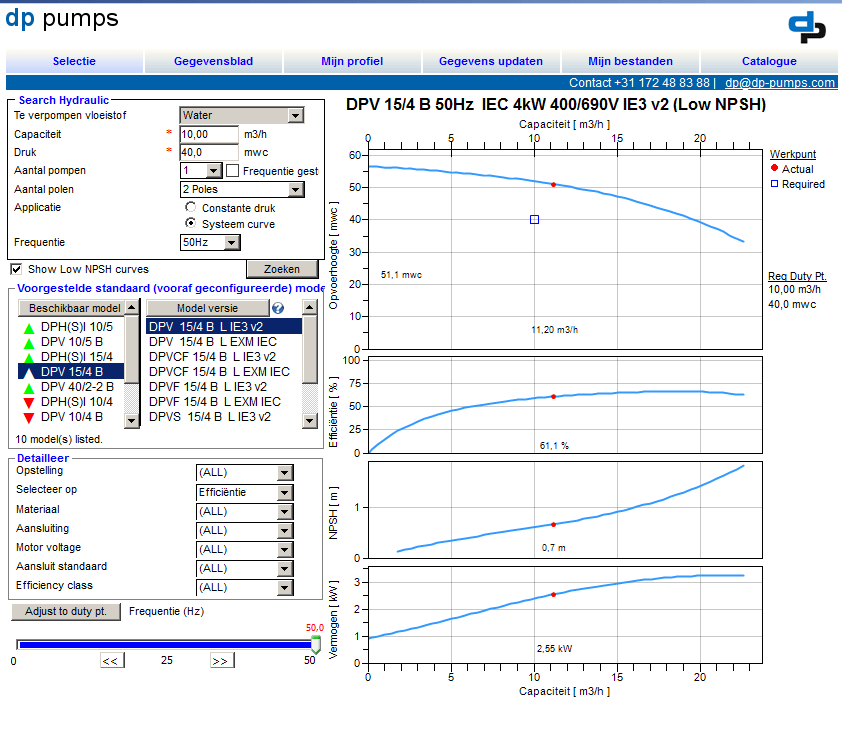Click up arrow of version list scrollbar

click(309, 308)
